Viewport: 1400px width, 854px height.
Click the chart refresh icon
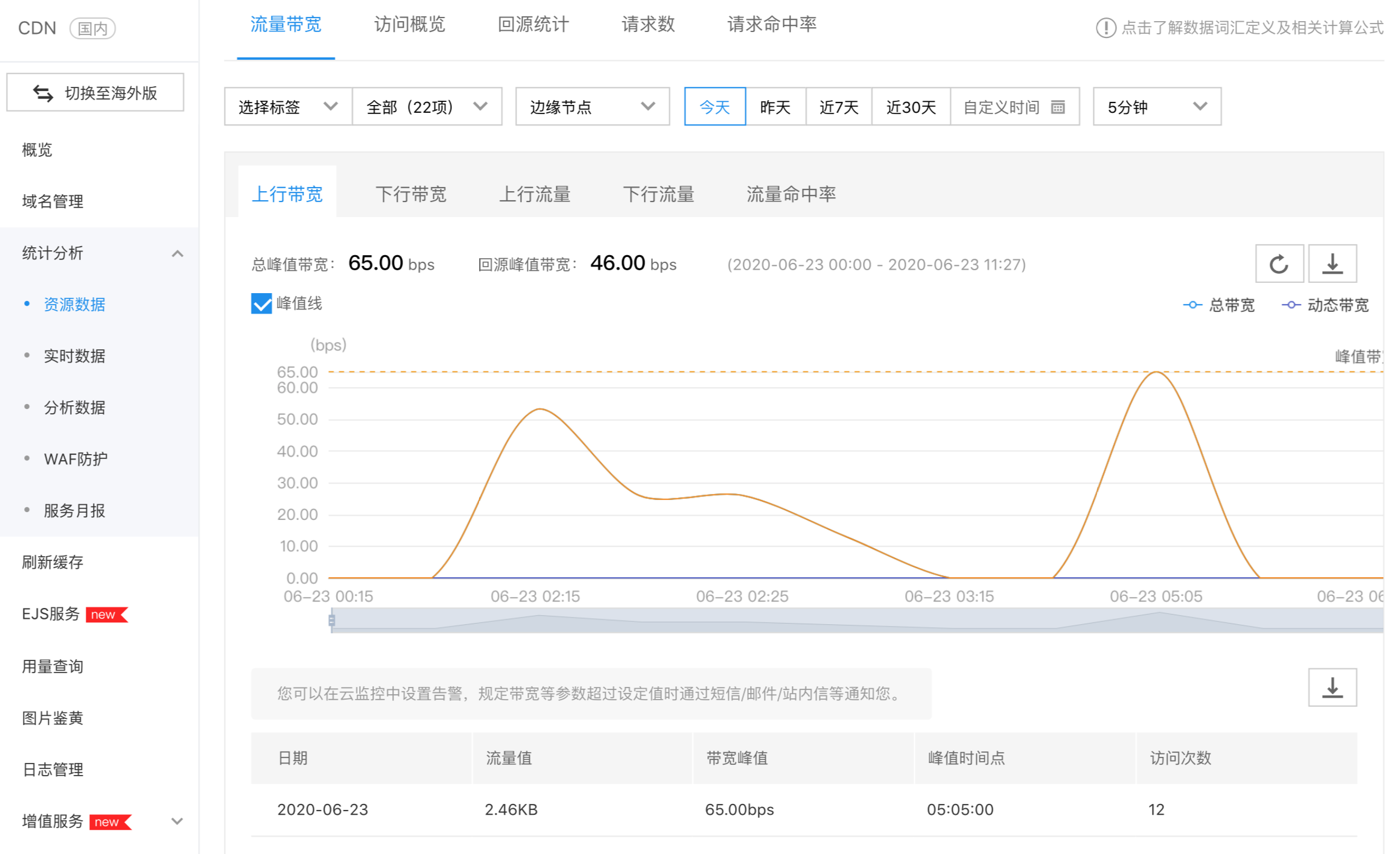(x=1279, y=264)
